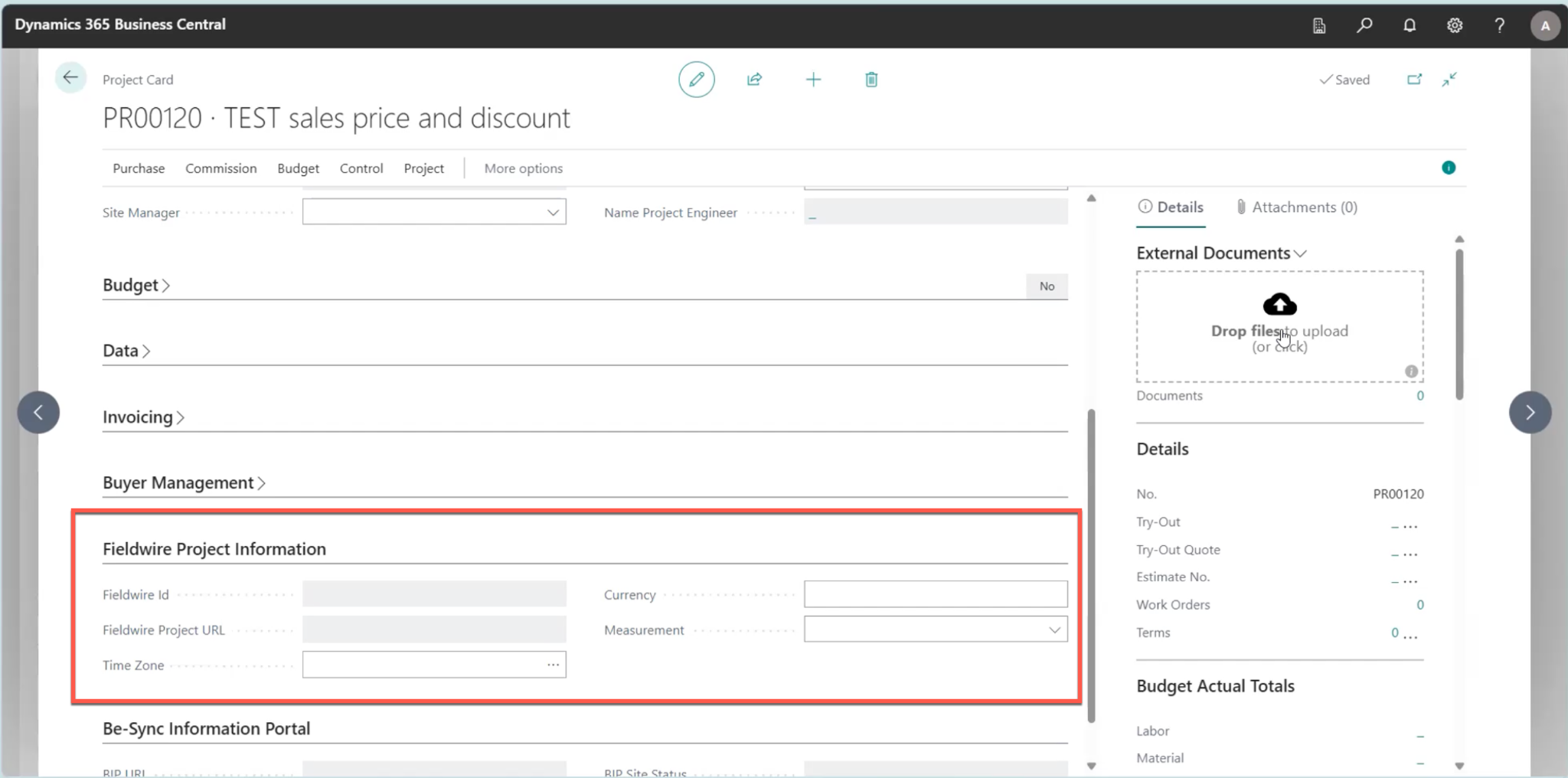Go to next record arrow

[x=1529, y=413]
